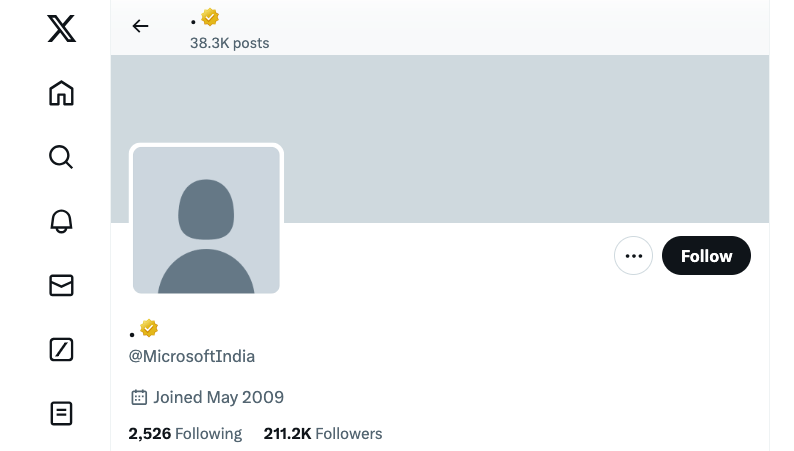794x451 pixels.
Task: Go to the Home feed
Action: (61, 93)
